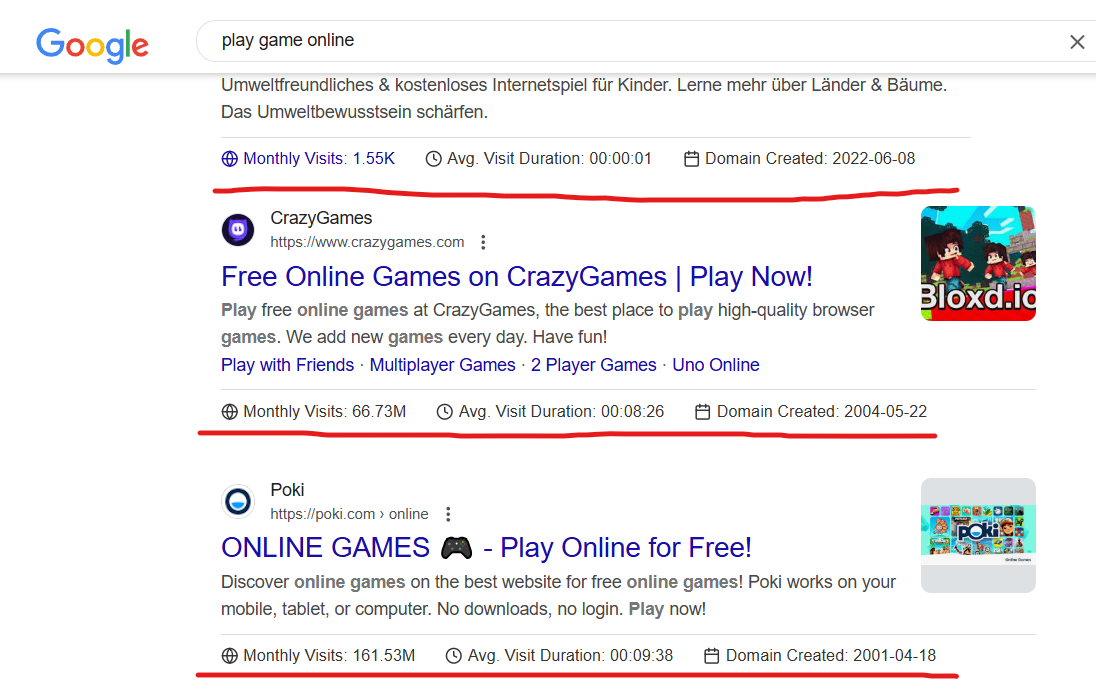Open the Bloxd.io thumbnail image
This screenshot has width=1096, height=691.
[x=978, y=263]
